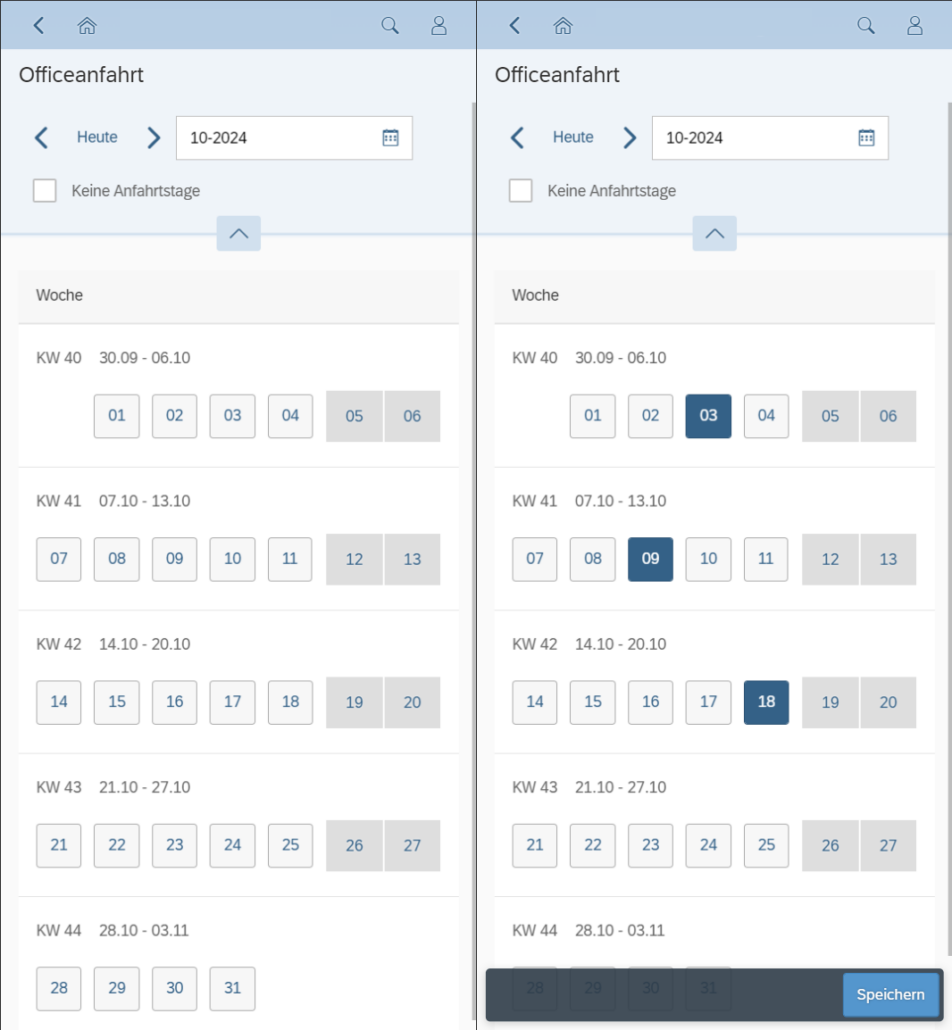Save selection with Speichern button
Image resolution: width=952 pixels, height=1030 pixels.
pyautogui.click(x=891, y=995)
